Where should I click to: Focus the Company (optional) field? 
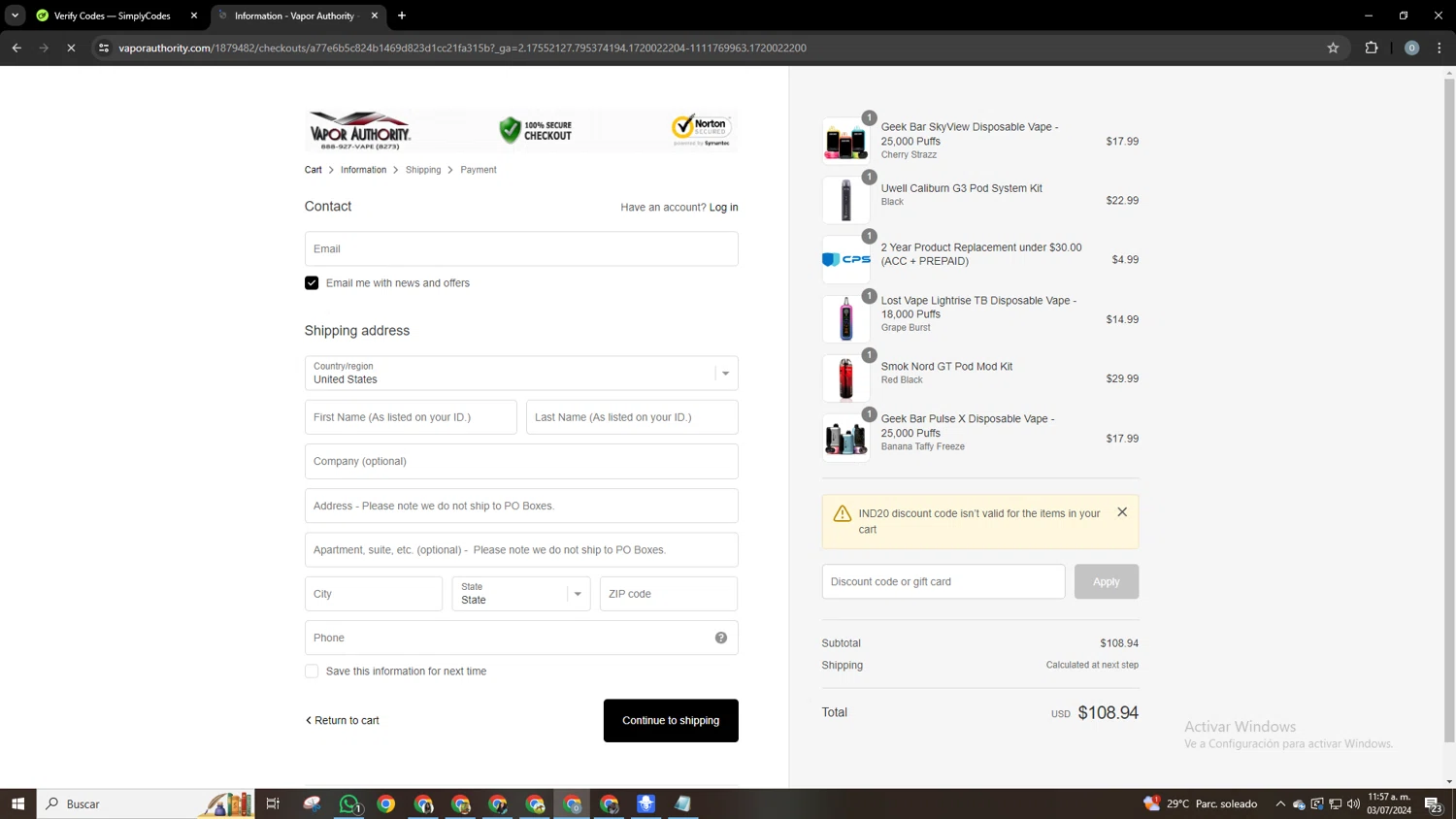(521, 462)
